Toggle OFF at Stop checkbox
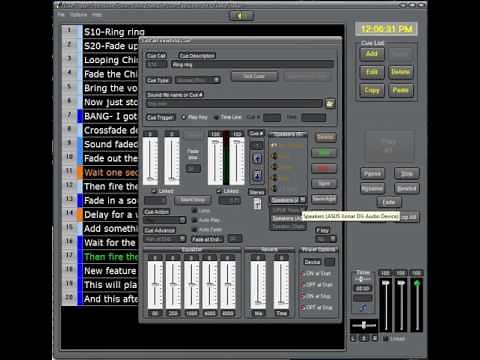Viewport: 480px width, 360px height. [303, 308]
